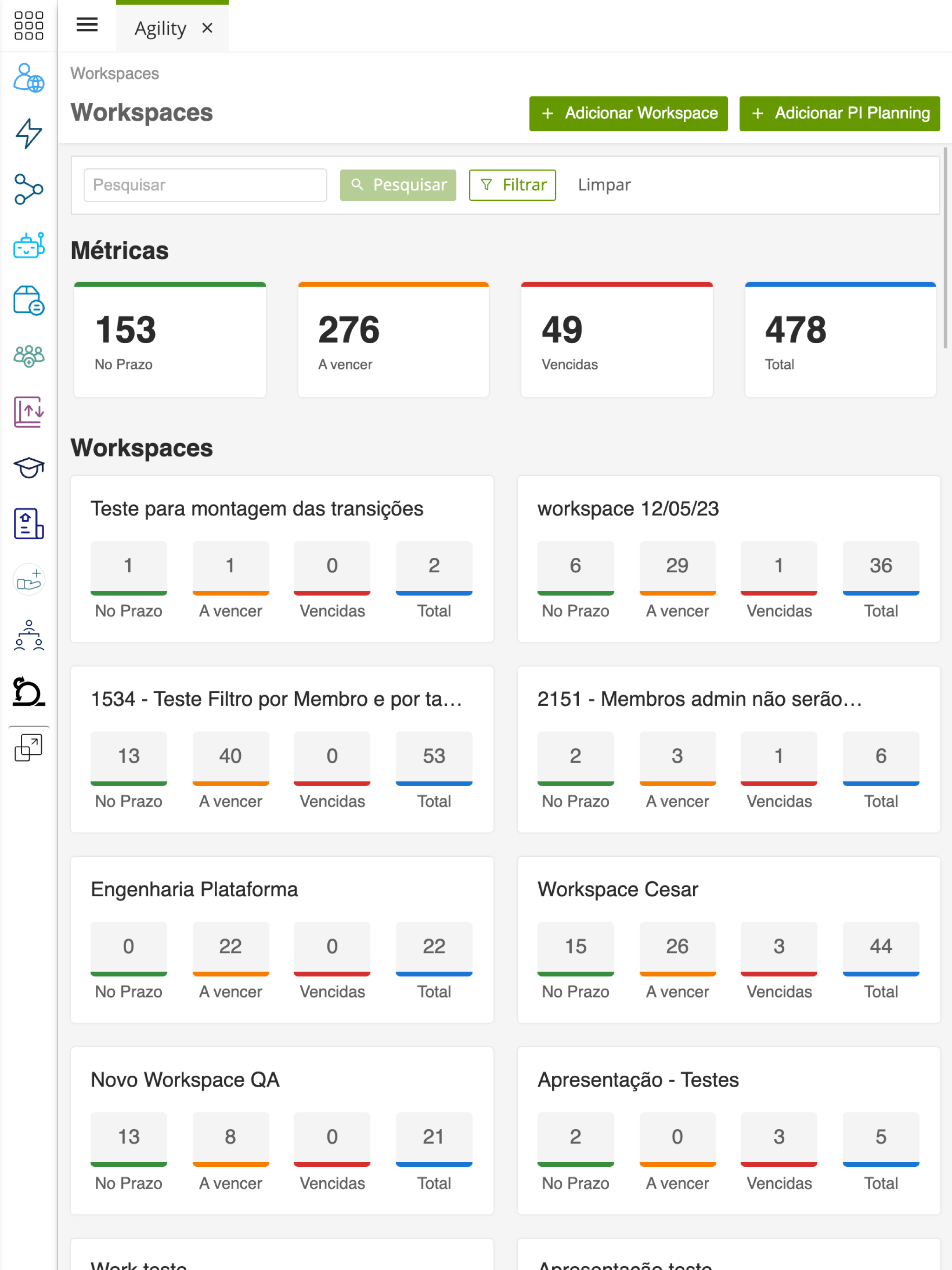Open the package list sidebar icon
This screenshot has width=952, height=1270.
pos(29,301)
